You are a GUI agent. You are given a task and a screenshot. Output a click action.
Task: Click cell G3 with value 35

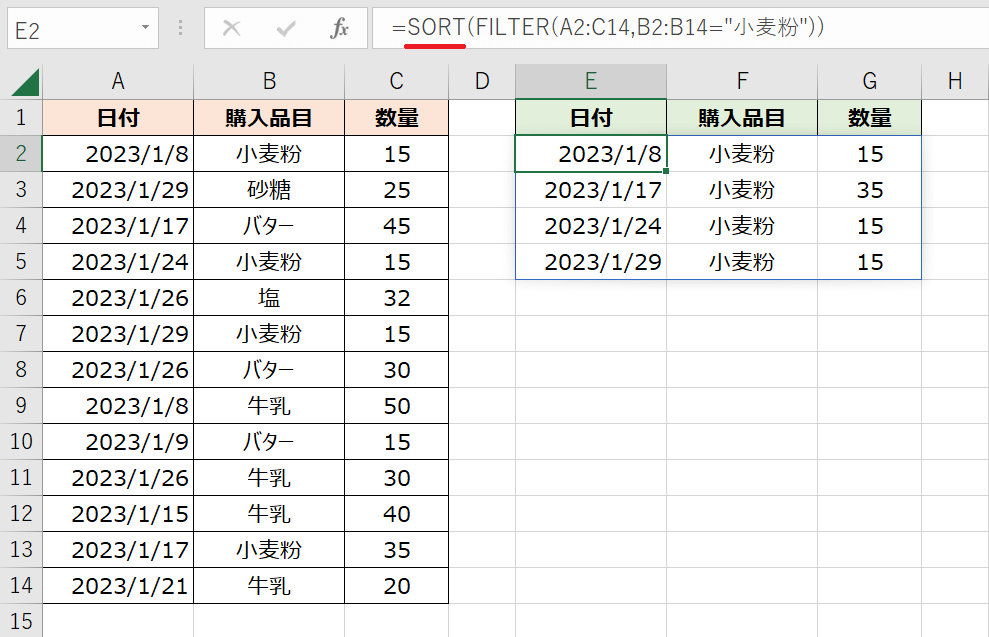click(869, 190)
